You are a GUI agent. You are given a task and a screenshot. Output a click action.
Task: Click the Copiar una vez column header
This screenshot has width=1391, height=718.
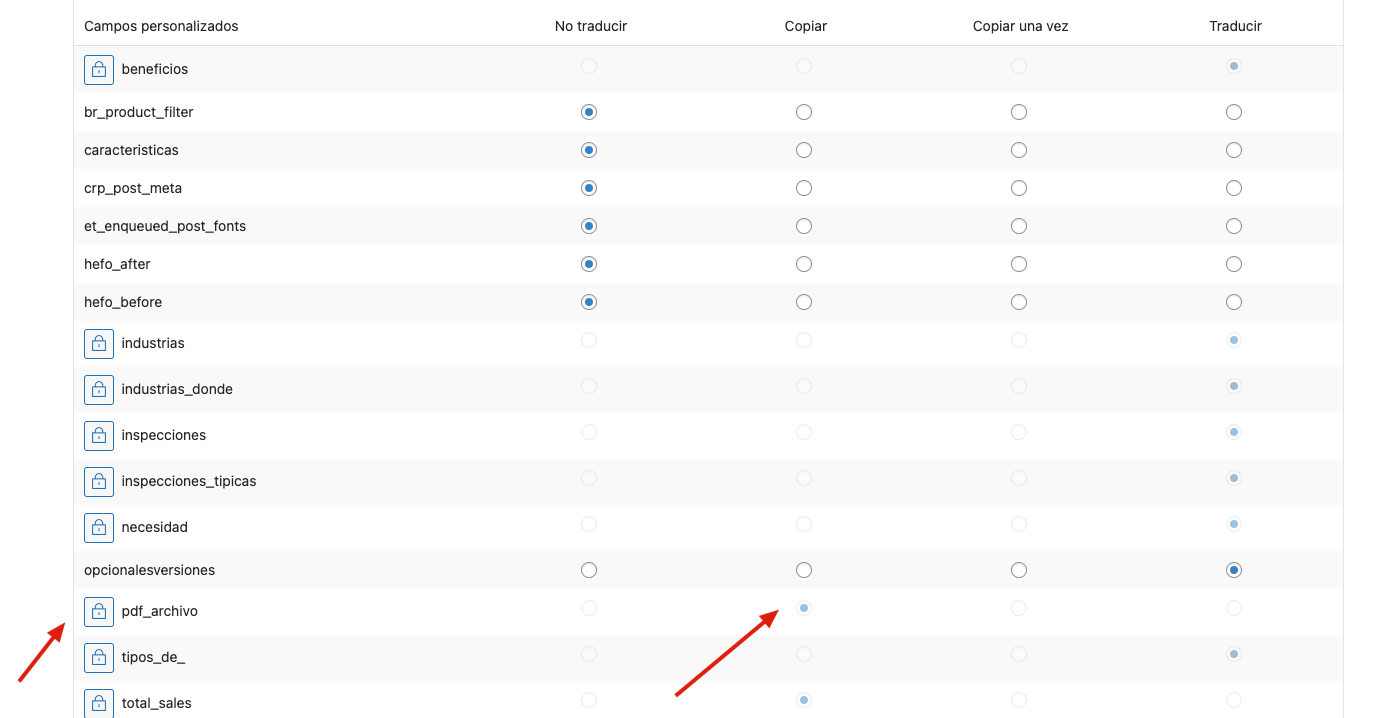point(1020,26)
